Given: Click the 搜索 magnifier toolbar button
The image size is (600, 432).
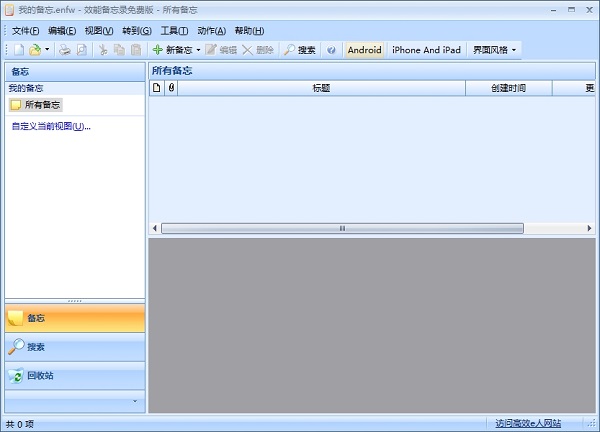Looking at the screenshot, I should pyautogui.click(x=299, y=49).
